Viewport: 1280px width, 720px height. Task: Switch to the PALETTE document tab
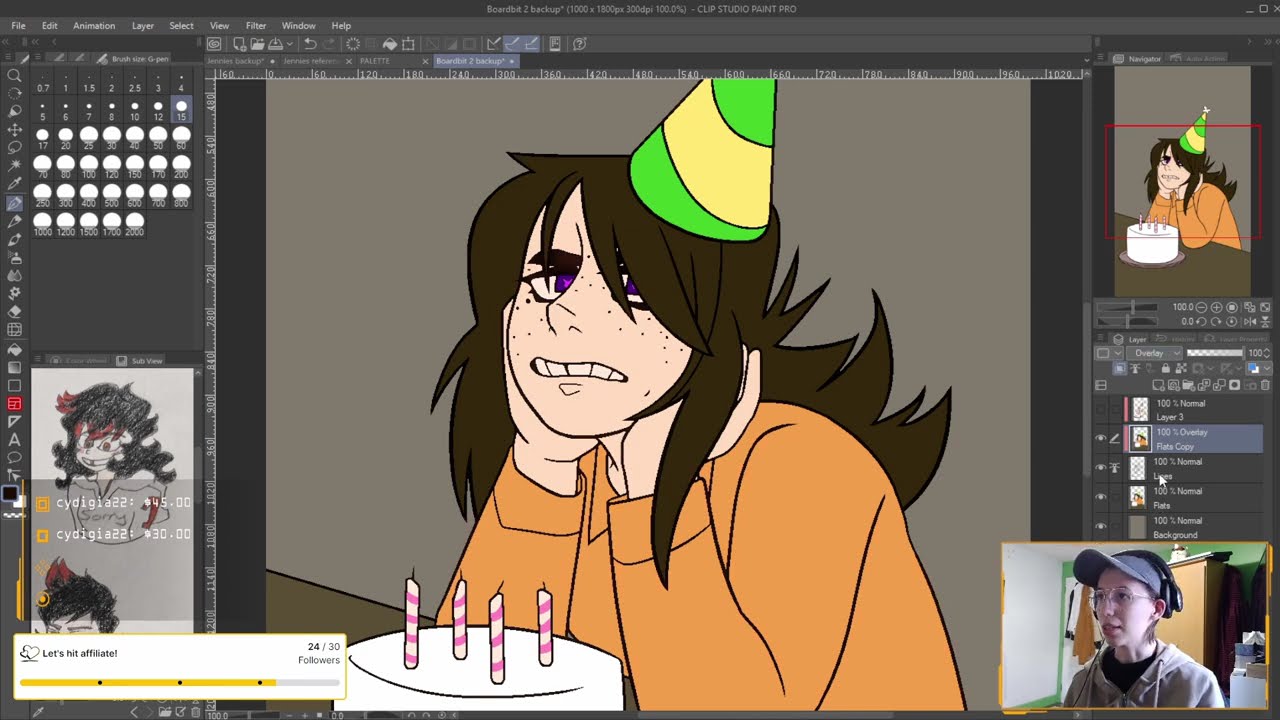tap(375, 61)
